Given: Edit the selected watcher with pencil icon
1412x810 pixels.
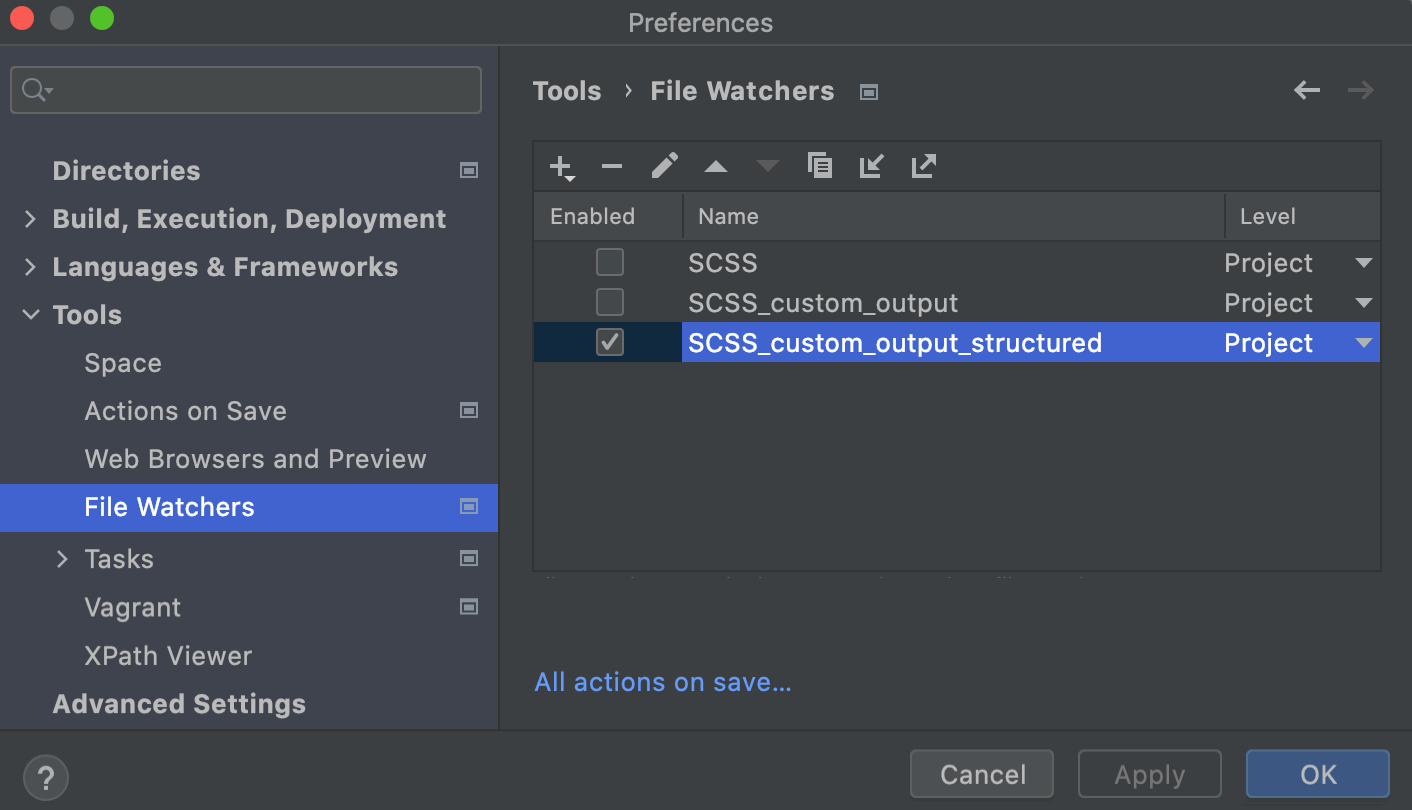Looking at the screenshot, I should (663, 166).
